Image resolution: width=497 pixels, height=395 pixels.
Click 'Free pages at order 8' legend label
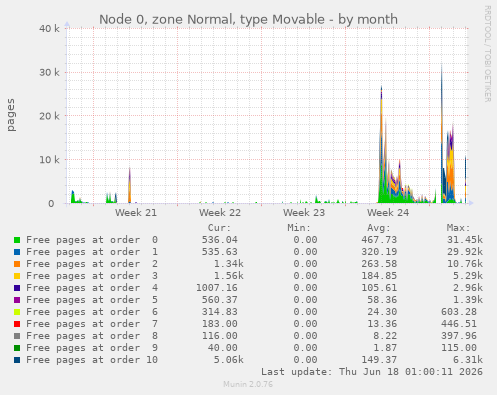tap(92, 336)
